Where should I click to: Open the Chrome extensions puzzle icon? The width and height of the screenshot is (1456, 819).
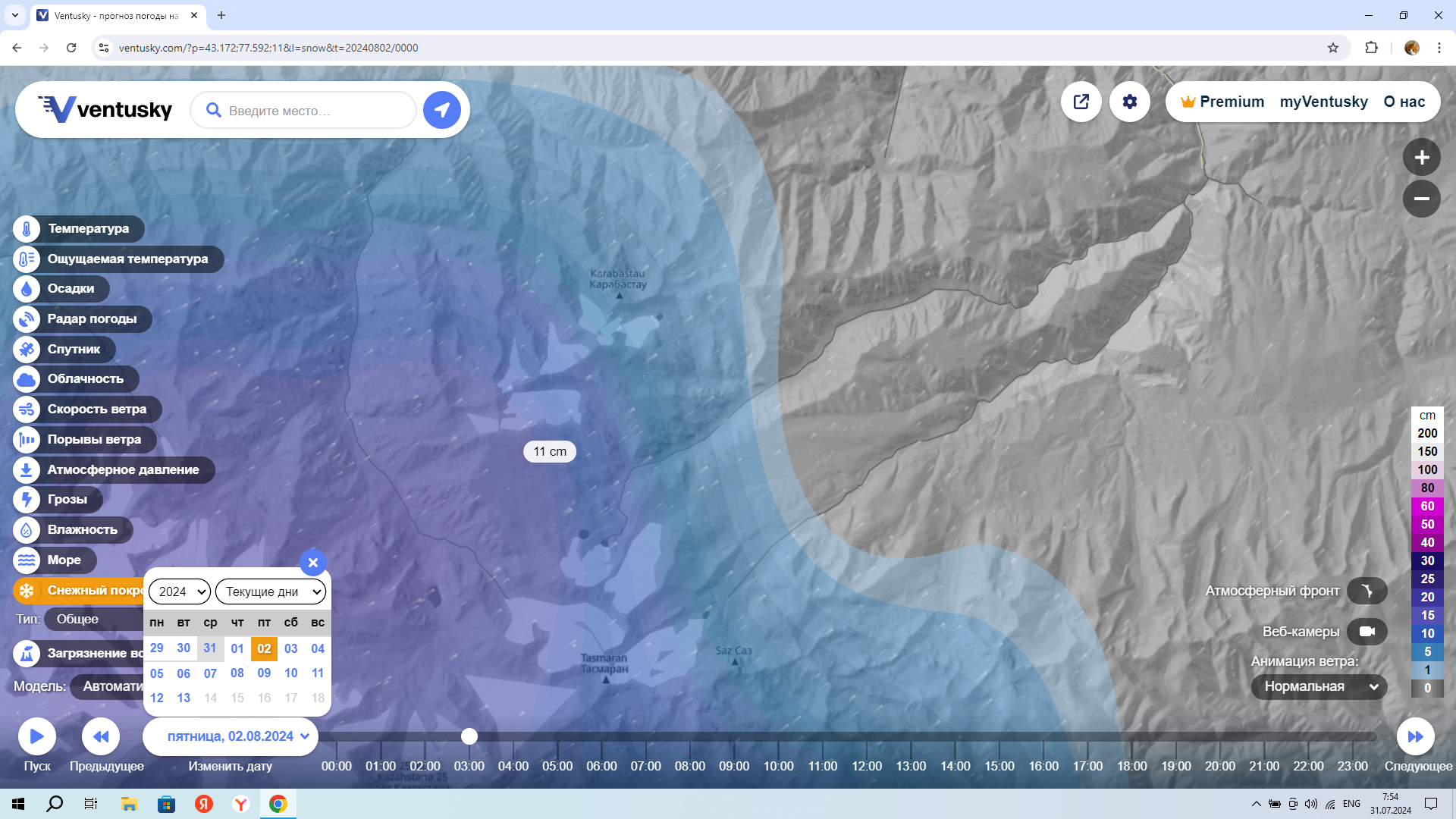point(1371,48)
